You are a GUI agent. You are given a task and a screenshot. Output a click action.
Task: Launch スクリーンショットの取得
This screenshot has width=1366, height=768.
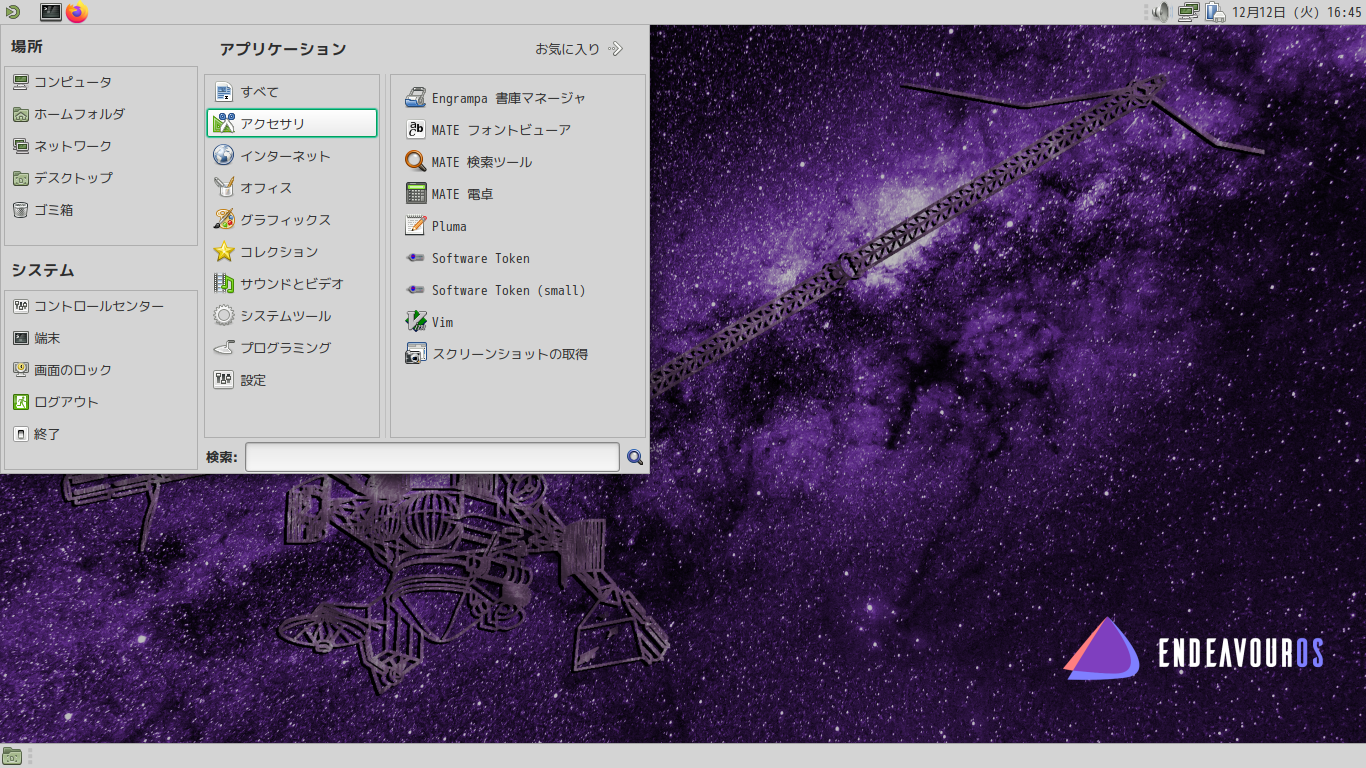coord(517,354)
